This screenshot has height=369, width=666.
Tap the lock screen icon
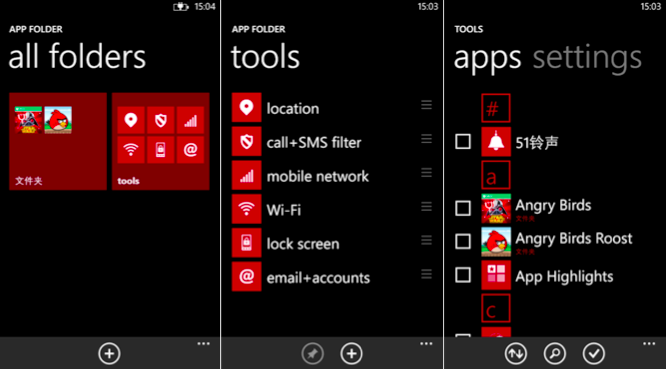(x=246, y=243)
